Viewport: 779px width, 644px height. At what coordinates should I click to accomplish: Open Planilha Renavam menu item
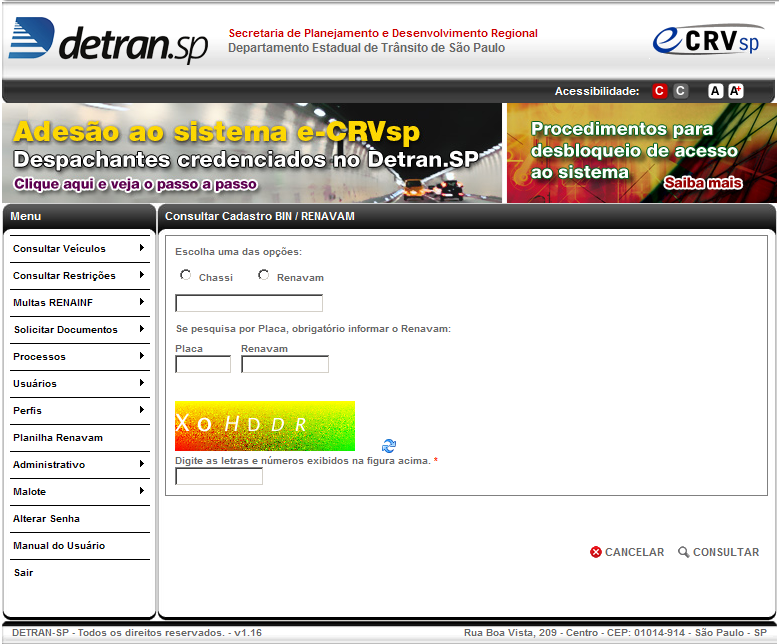[58, 438]
